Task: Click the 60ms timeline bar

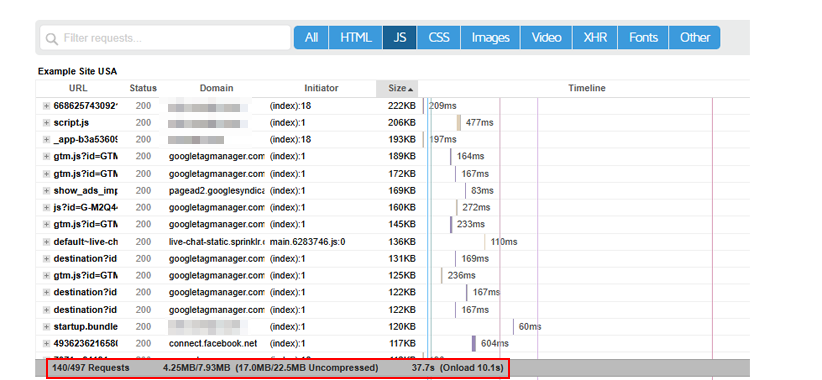Action: tap(513, 327)
